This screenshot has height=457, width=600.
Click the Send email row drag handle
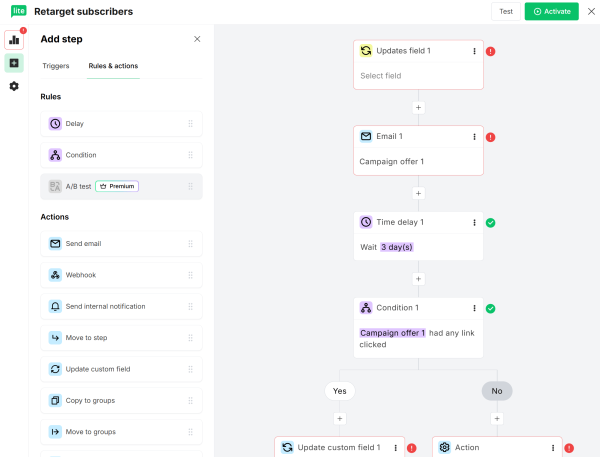pyautogui.click(x=191, y=244)
